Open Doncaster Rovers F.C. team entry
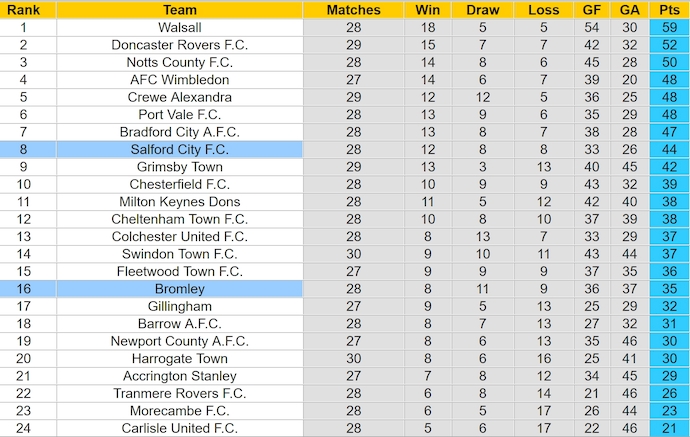Screen dimensions: 690x437 click(179, 45)
